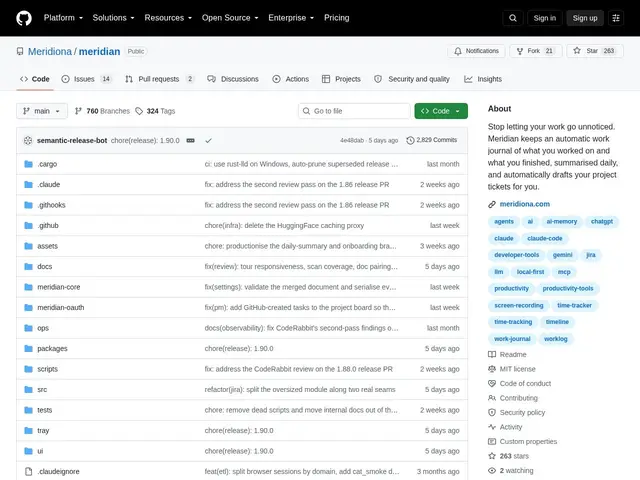
Task: Switch to the Actions tab
Action: [x=291, y=79]
